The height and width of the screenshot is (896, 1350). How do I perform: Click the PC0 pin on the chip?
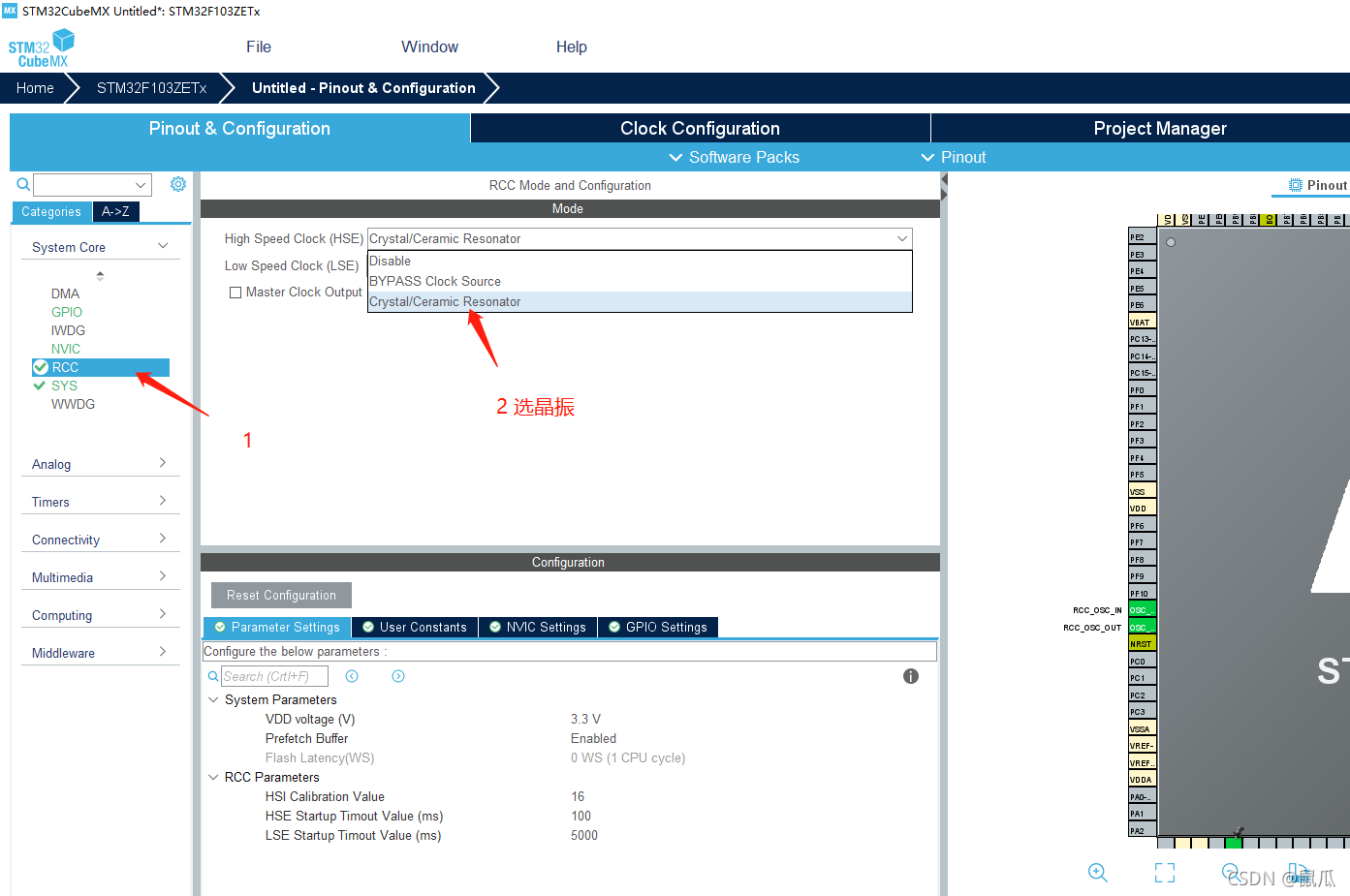[x=1142, y=662]
